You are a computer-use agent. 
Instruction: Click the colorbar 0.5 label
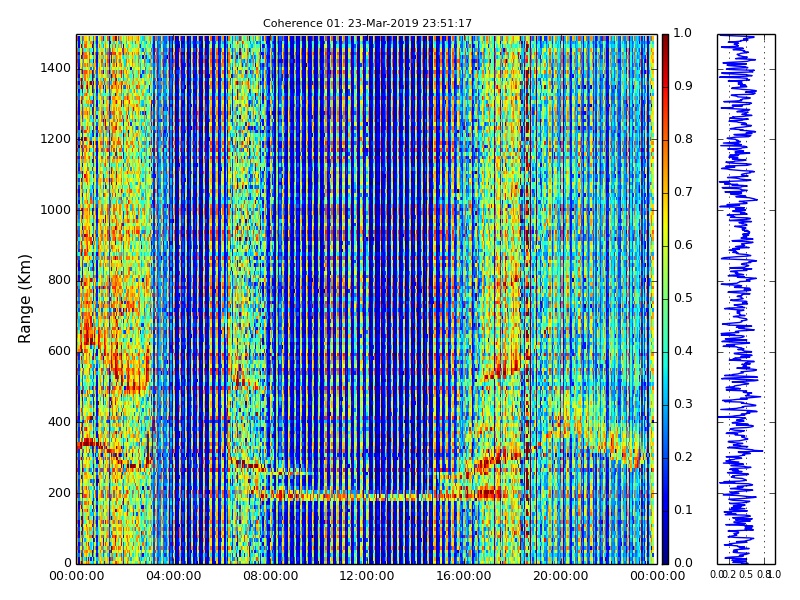pos(683,298)
